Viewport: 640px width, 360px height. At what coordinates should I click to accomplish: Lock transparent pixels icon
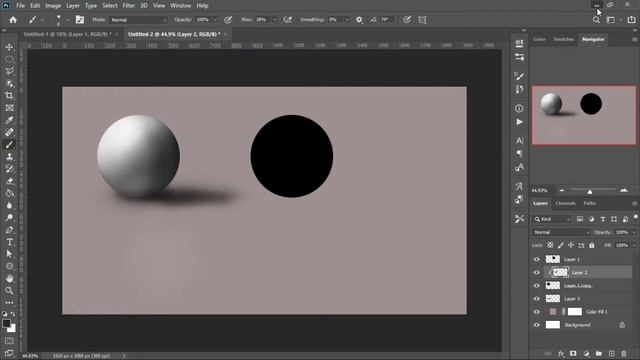(x=550, y=245)
